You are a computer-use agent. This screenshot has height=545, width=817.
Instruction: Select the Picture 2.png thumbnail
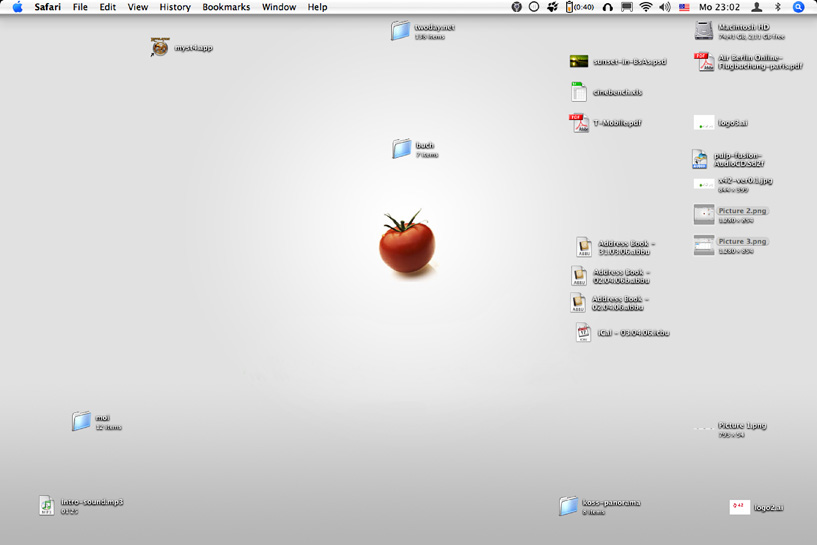click(704, 214)
